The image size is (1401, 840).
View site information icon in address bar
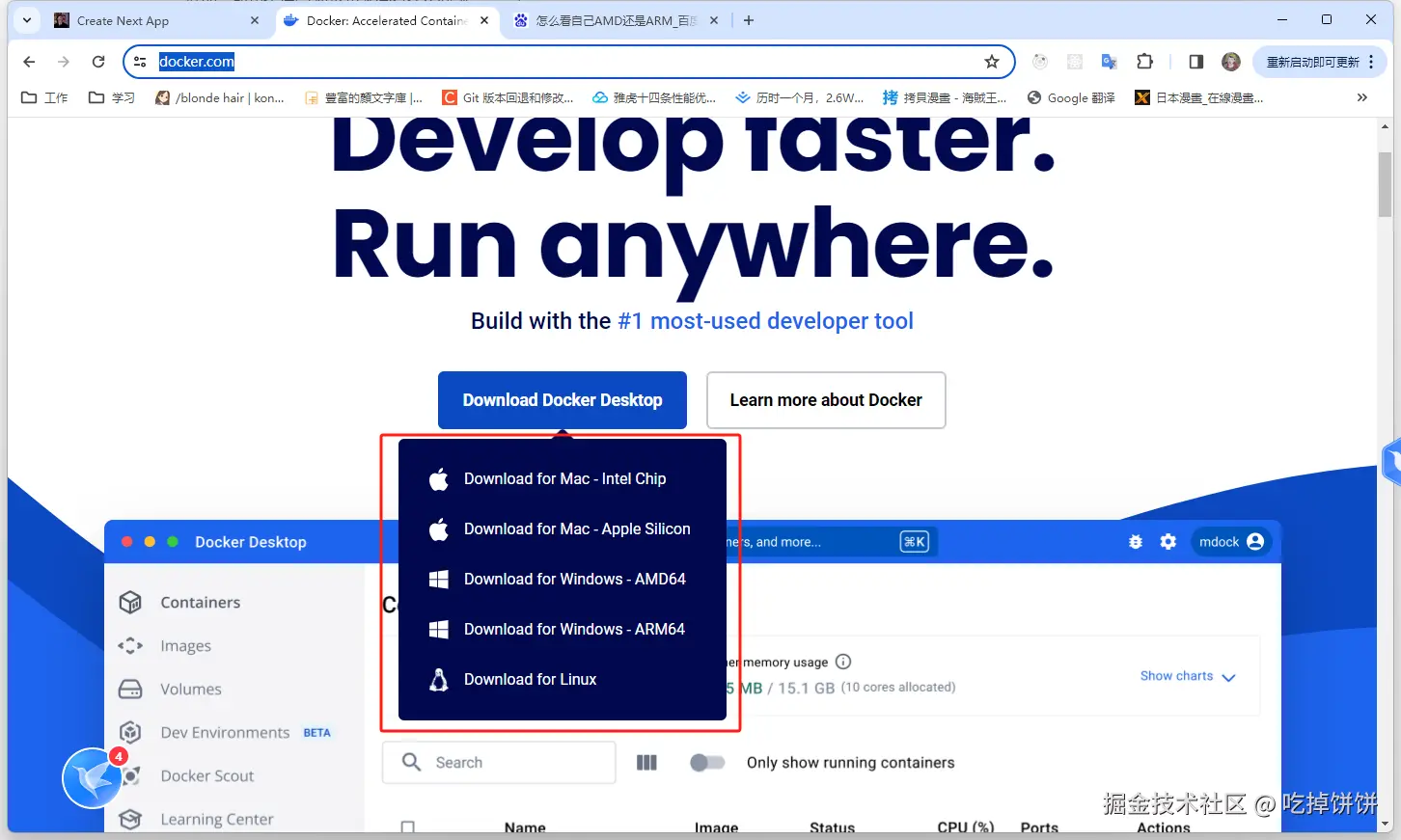140,62
